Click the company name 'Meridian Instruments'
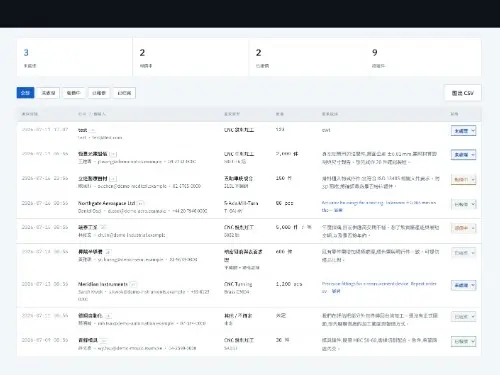Viewport: 500px width, 375px height. (x=103, y=284)
